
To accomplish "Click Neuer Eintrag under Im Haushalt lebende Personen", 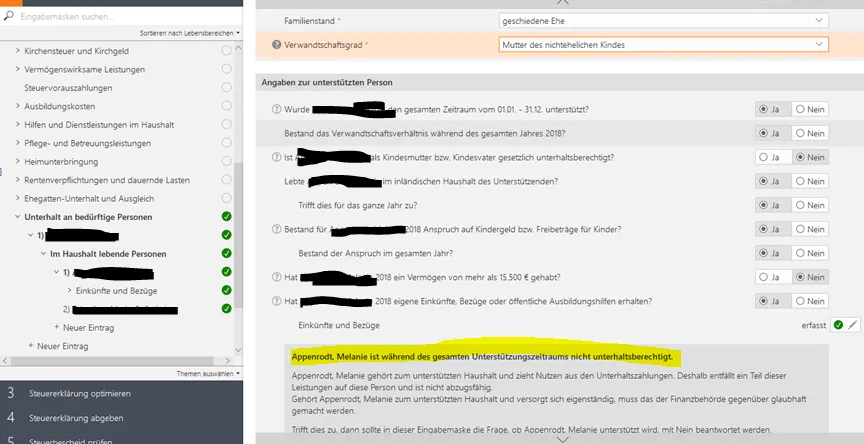I will (x=84, y=327).
